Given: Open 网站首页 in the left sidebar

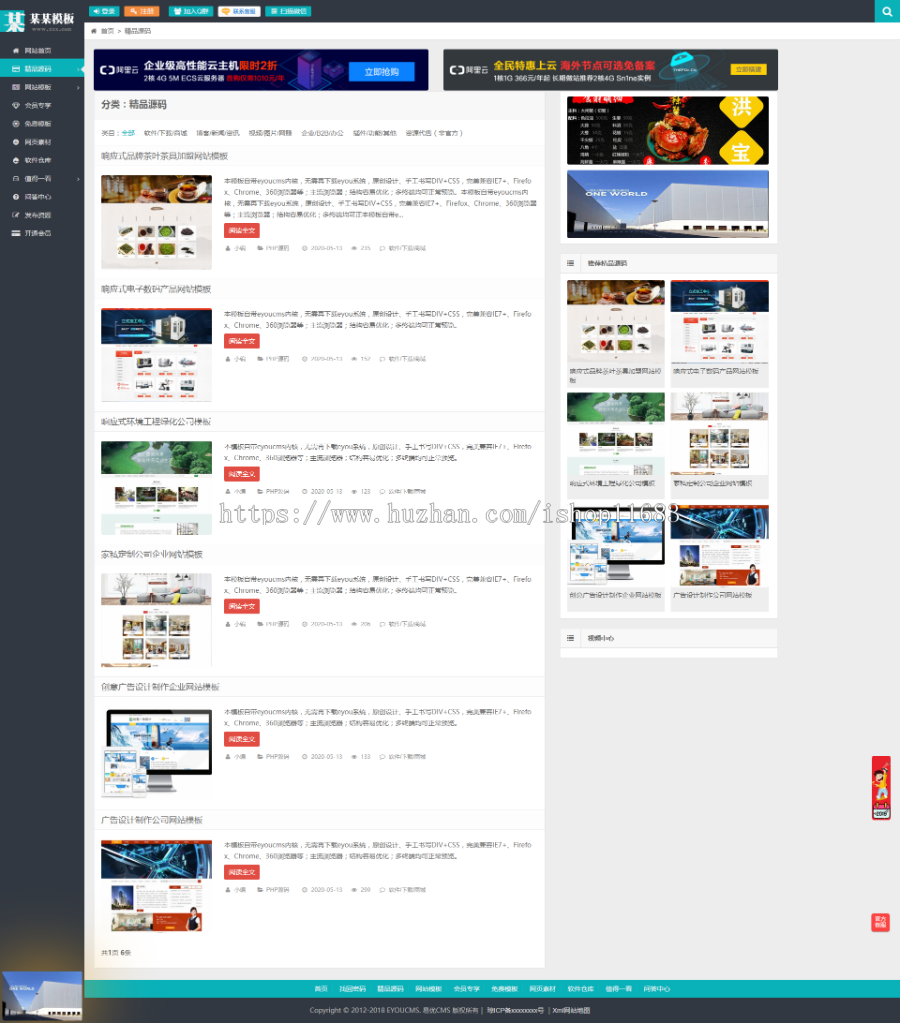Looking at the screenshot, I should pos(38,50).
